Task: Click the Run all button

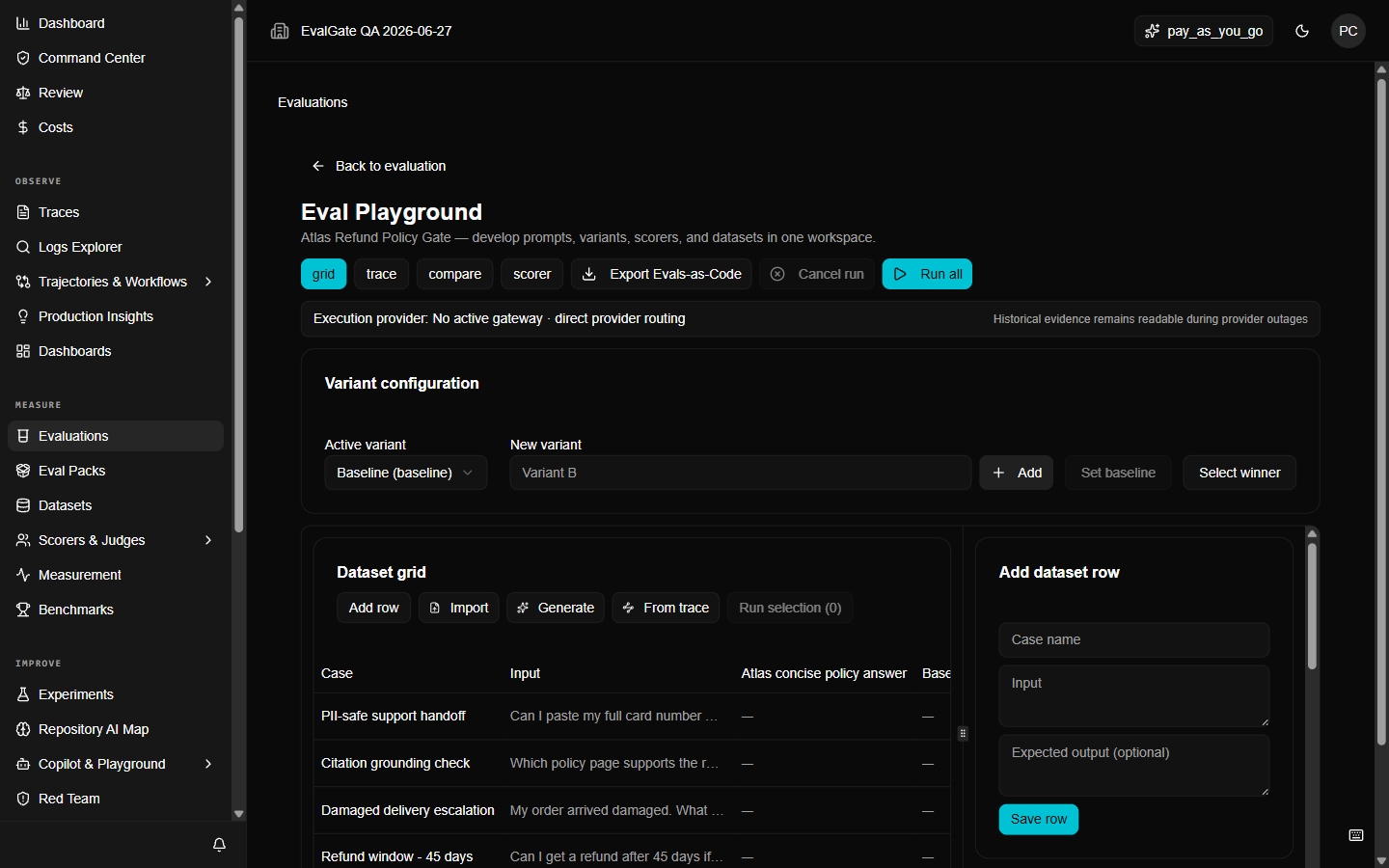Action: point(927,274)
